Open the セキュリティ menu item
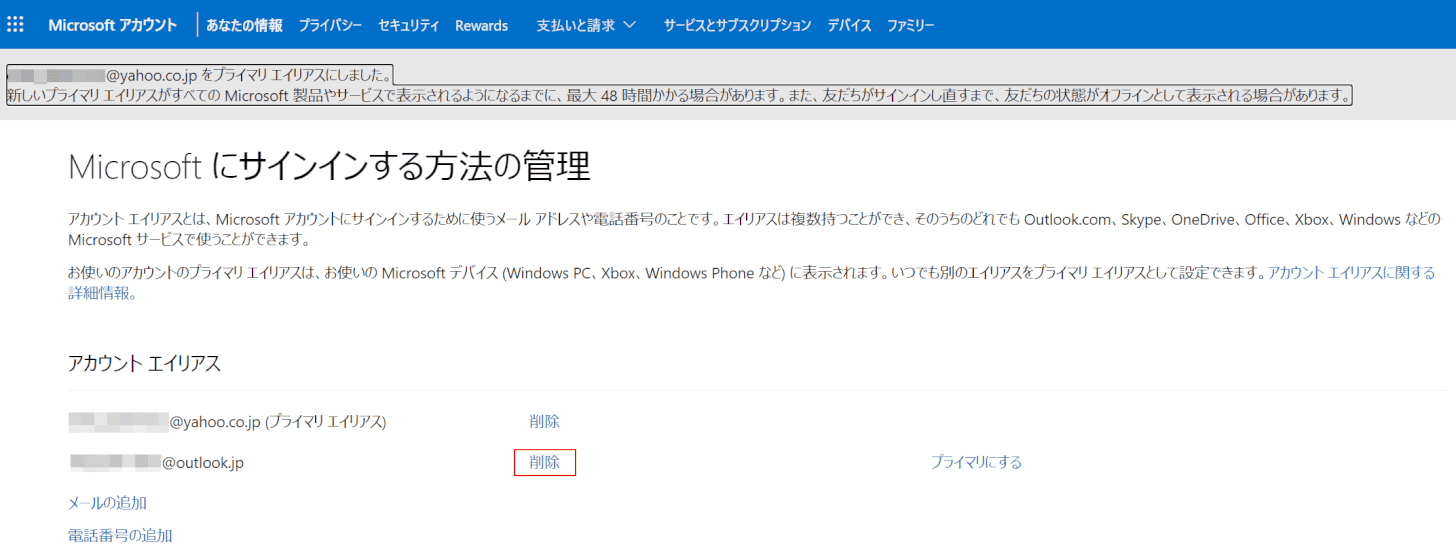Image resolution: width=1456 pixels, height=555 pixels. (409, 25)
